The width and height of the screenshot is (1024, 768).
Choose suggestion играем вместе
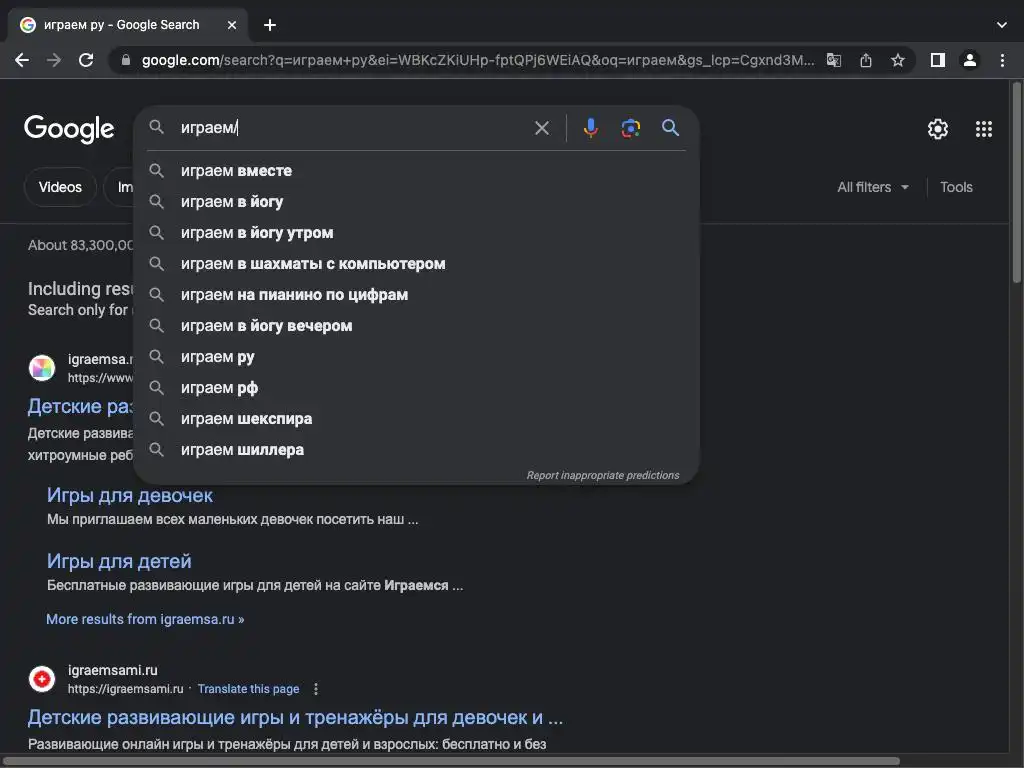coord(416,171)
